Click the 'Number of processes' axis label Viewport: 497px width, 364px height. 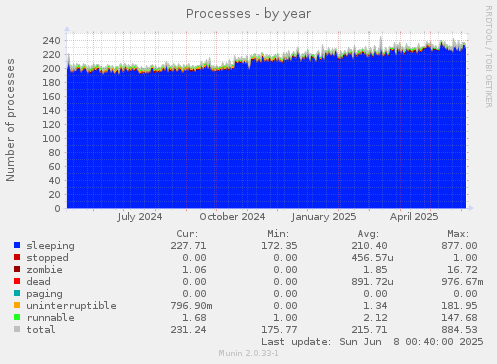tap(10, 120)
